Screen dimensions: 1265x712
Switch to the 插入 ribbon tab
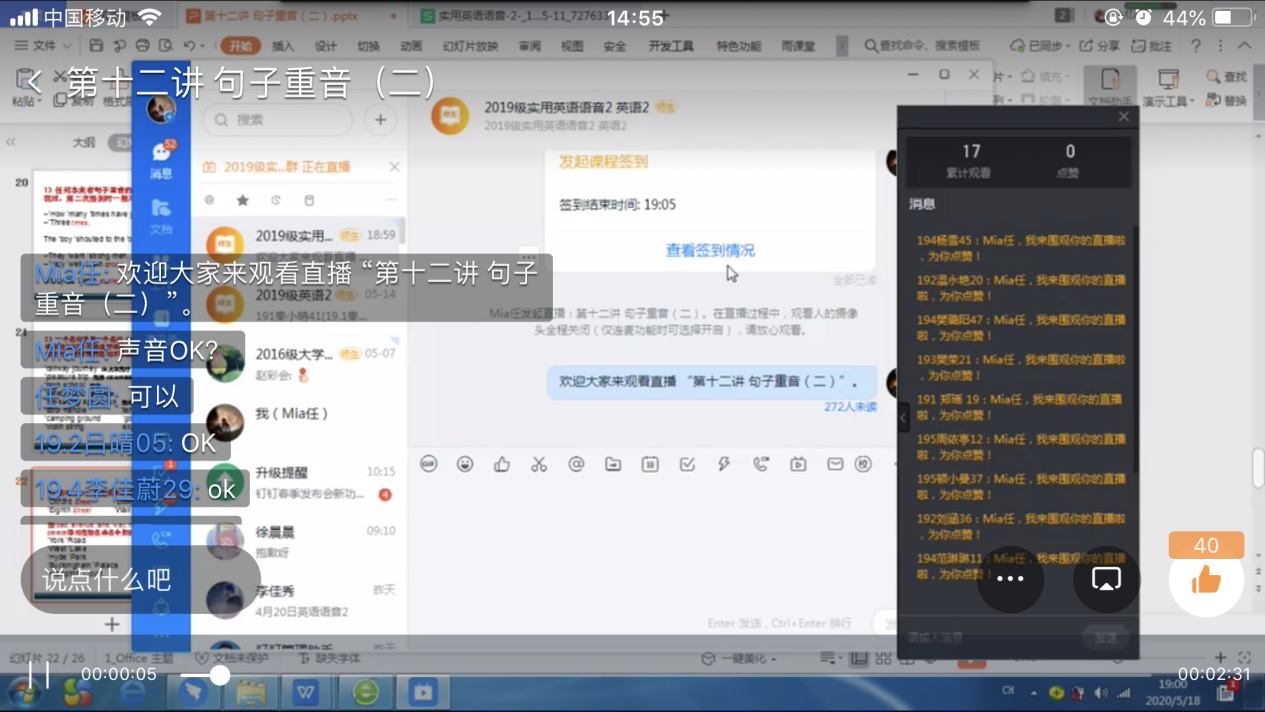coord(283,46)
